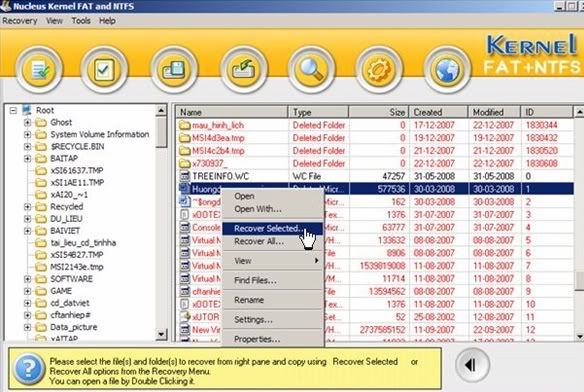Choose Rename from context menu
This screenshot has height=392, width=584.
pyautogui.click(x=272, y=300)
